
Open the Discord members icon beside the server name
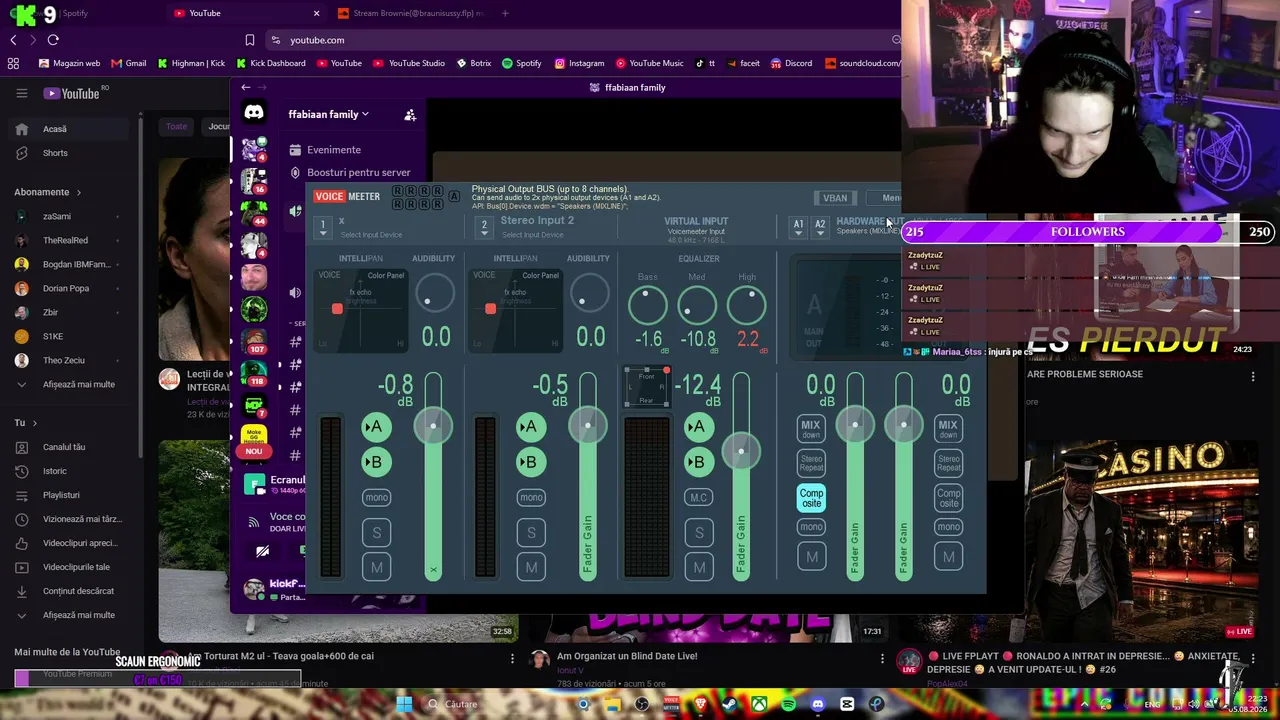tap(410, 115)
